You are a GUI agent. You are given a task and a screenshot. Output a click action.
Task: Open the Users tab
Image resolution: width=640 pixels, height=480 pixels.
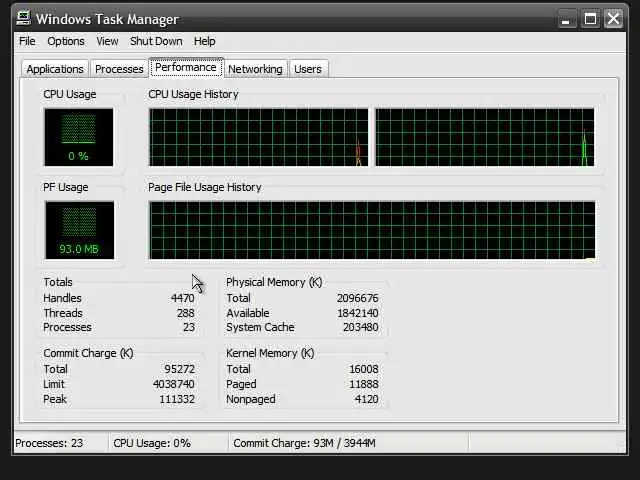coord(308,69)
